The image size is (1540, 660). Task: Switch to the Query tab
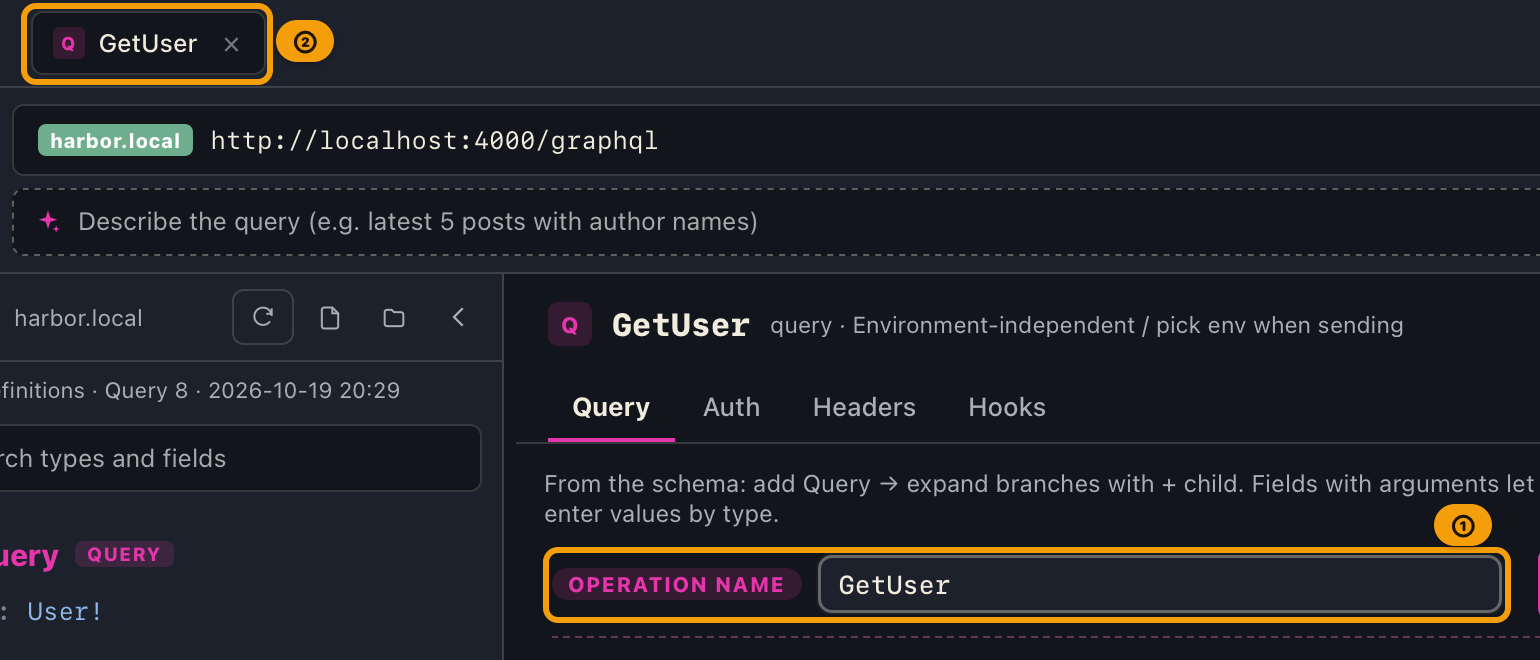pos(611,407)
